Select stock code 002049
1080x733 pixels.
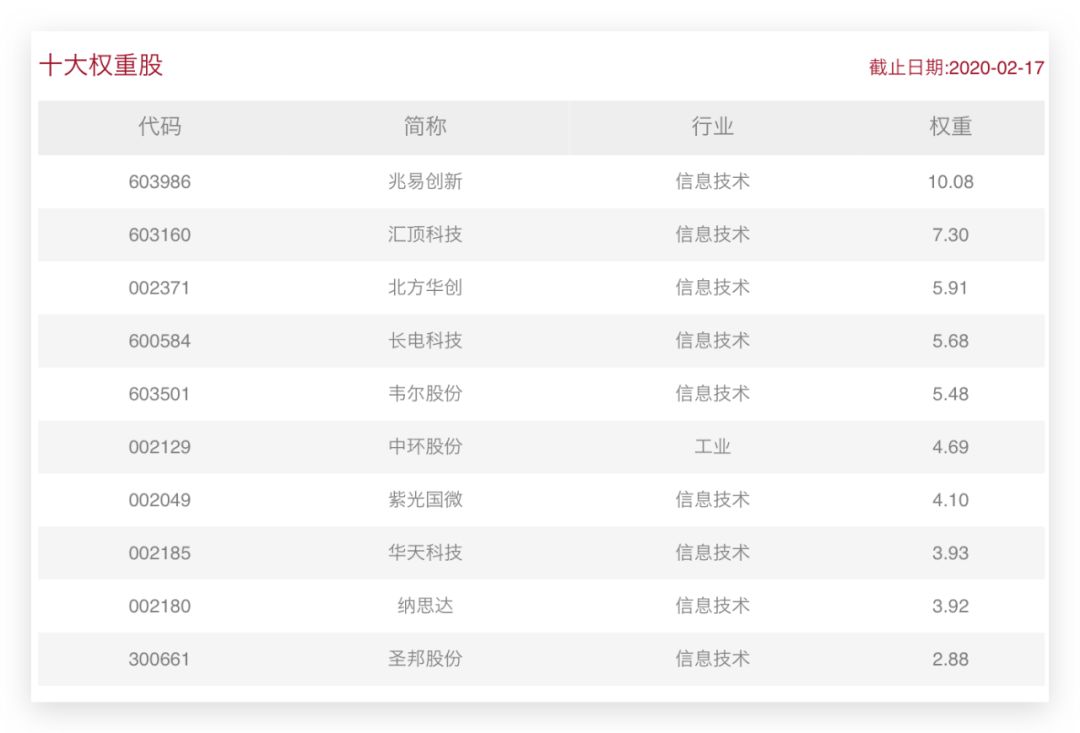160,500
